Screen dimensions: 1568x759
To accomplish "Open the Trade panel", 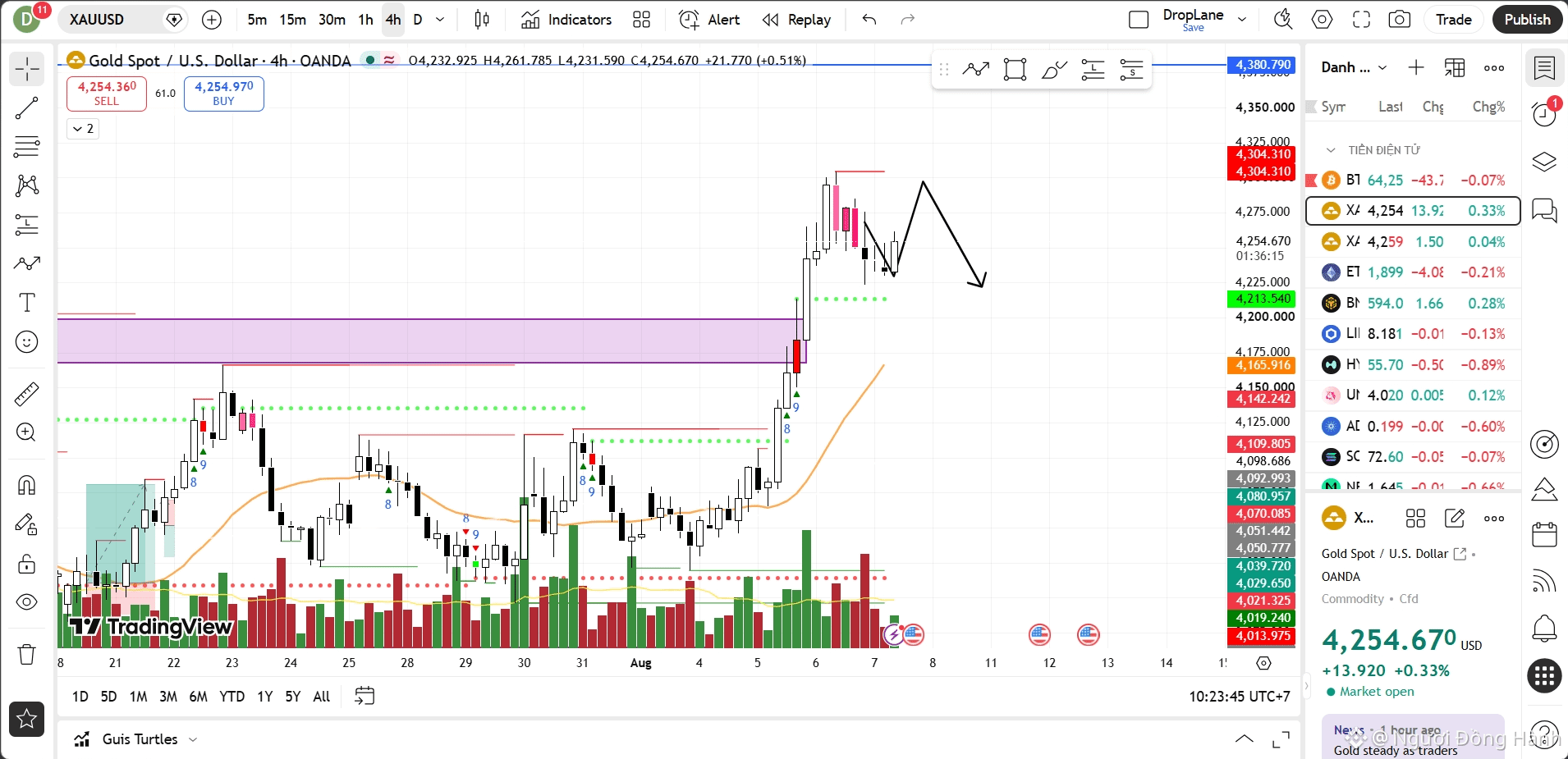I will (1453, 20).
